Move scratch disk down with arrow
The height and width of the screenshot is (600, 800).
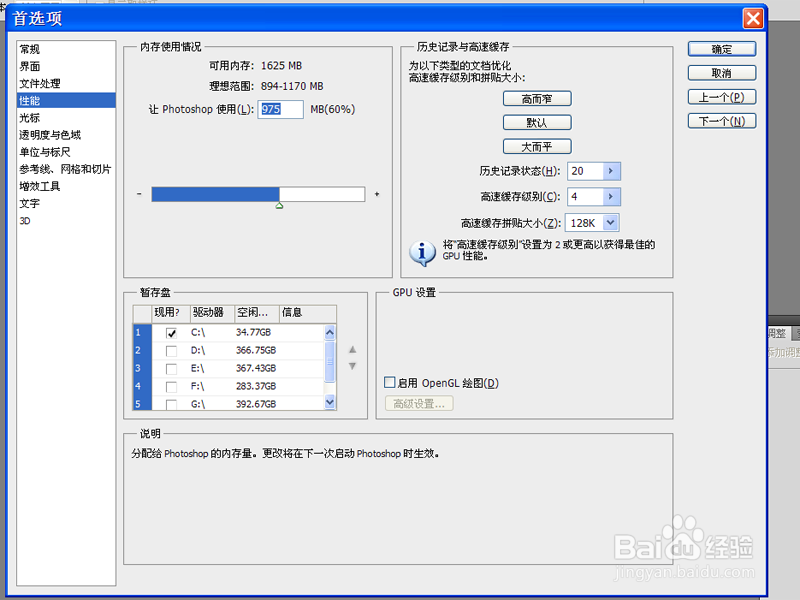pos(352,366)
